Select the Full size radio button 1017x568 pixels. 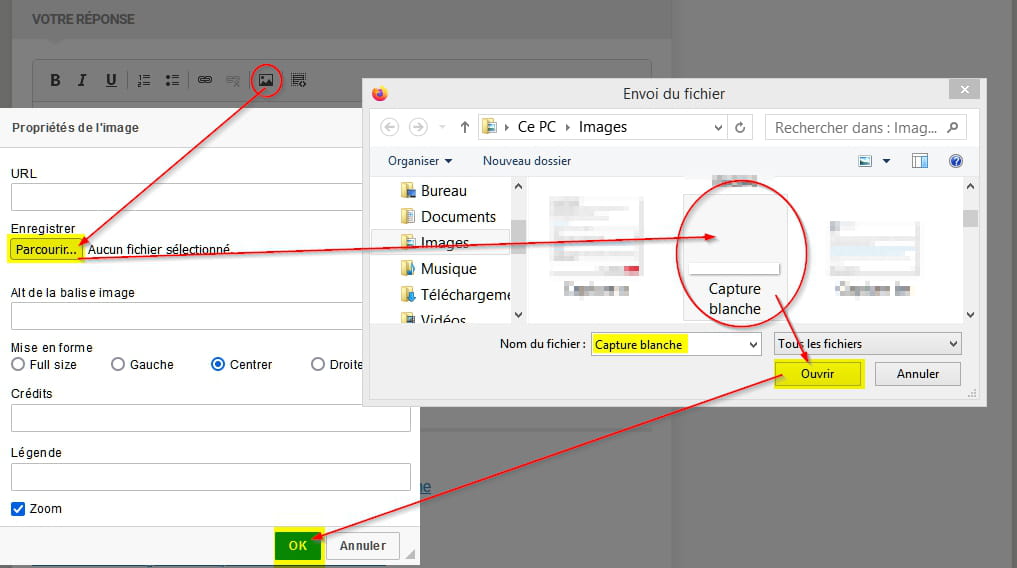coord(18,365)
